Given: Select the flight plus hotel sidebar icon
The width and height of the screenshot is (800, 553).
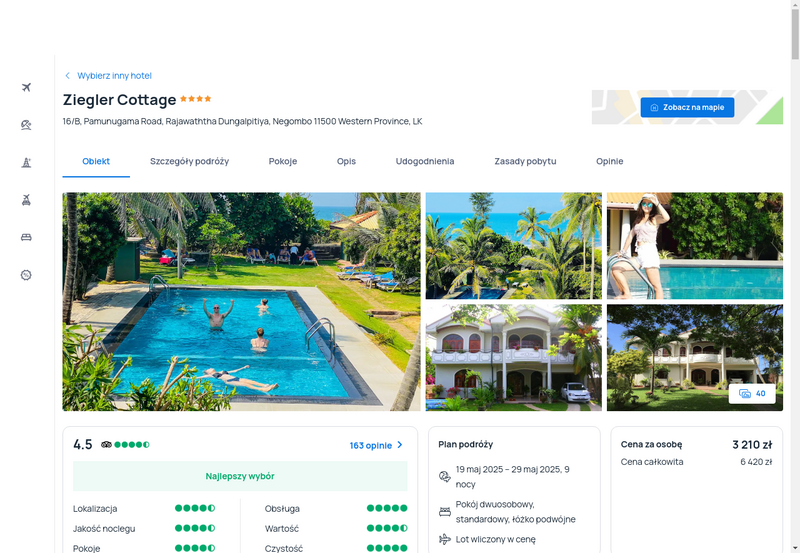Looking at the screenshot, I should tap(27, 200).
